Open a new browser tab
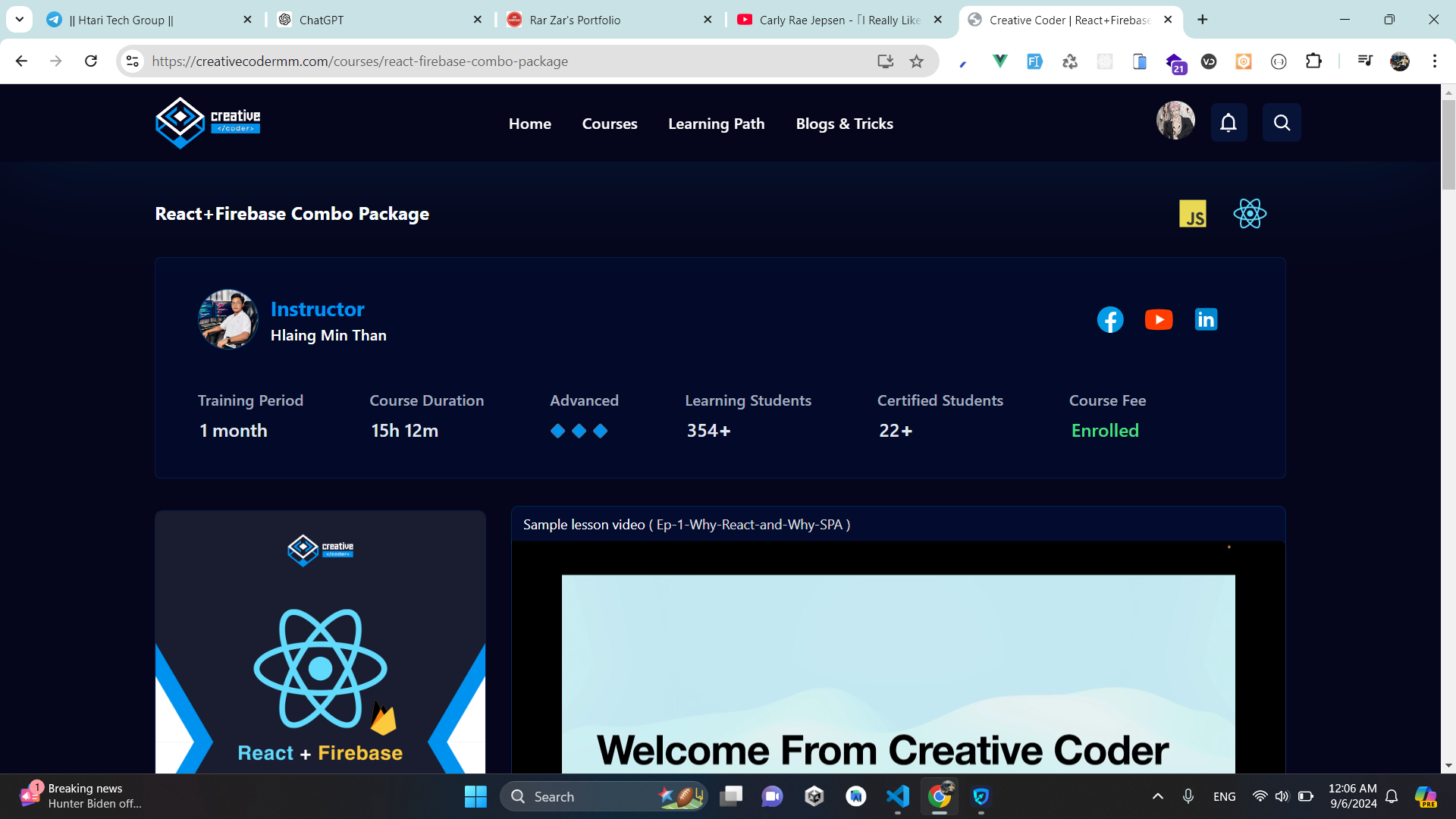The image size is (1456, 819). (1203, 20)
